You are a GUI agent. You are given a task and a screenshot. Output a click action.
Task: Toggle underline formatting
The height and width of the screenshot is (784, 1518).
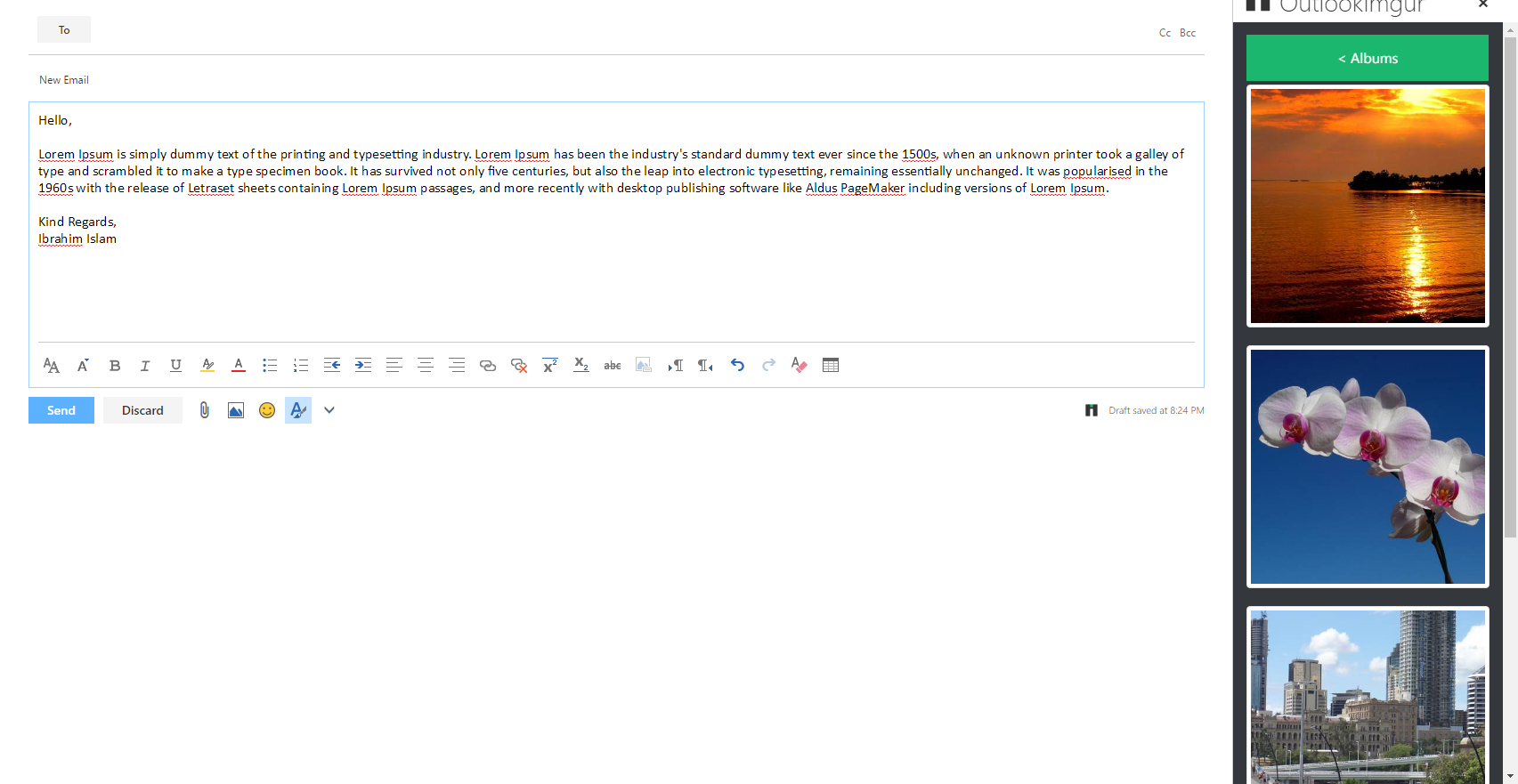[x=176, y=365]
